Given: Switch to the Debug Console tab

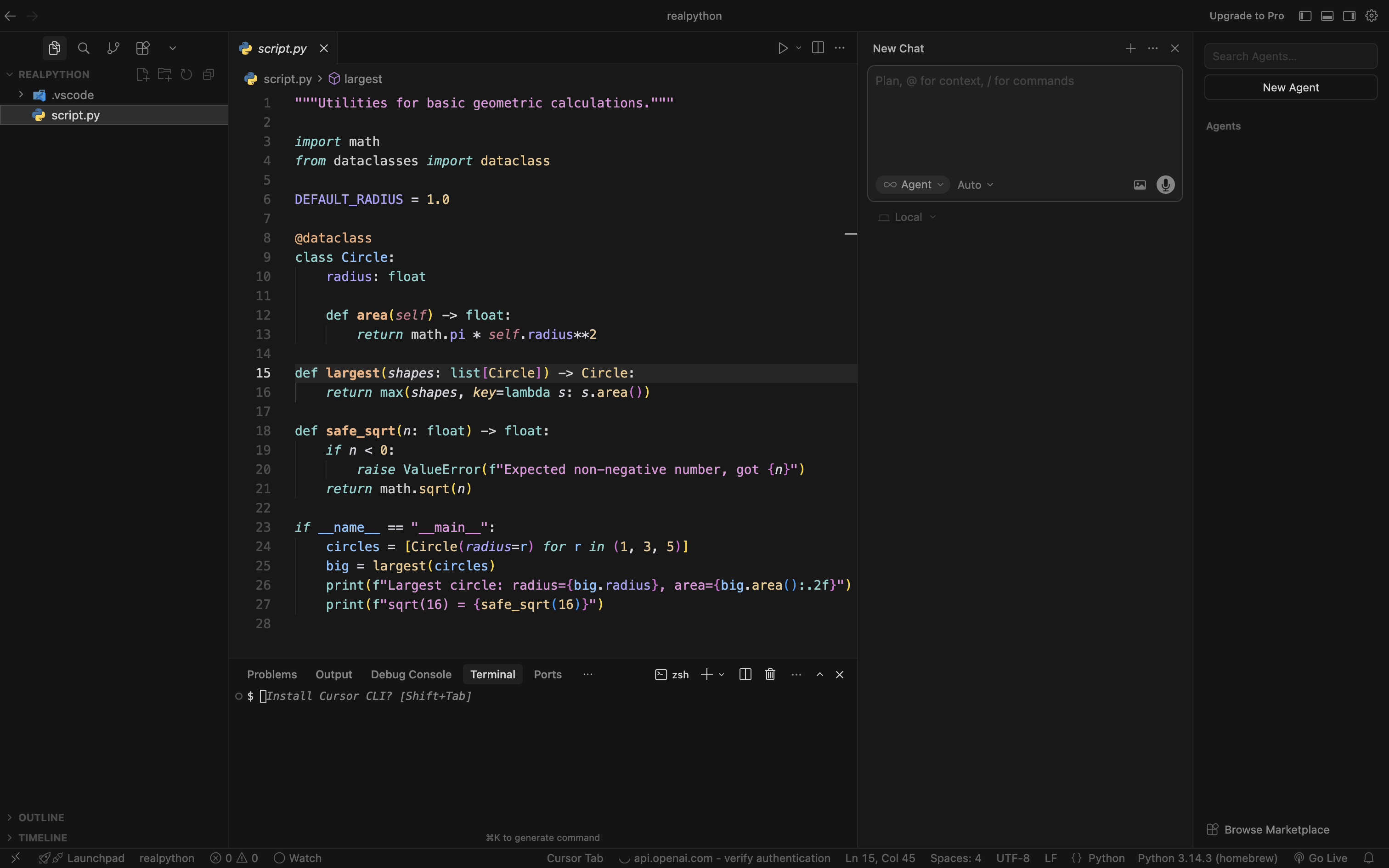Looking at the screenshot, I should [x=411, y=675].
